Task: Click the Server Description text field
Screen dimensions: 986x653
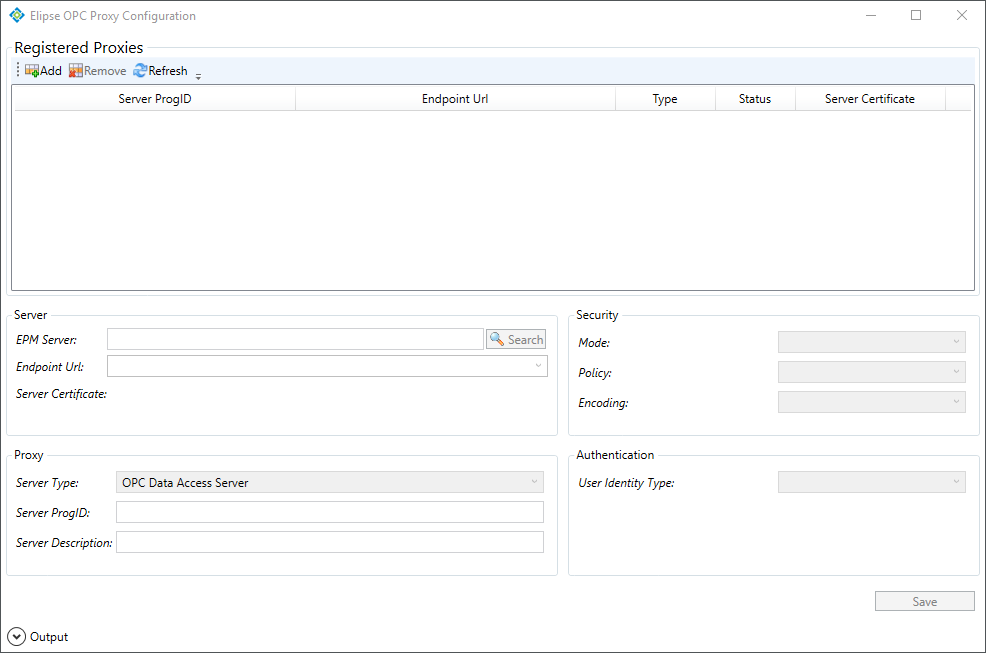Action: [x=330, y=542]
